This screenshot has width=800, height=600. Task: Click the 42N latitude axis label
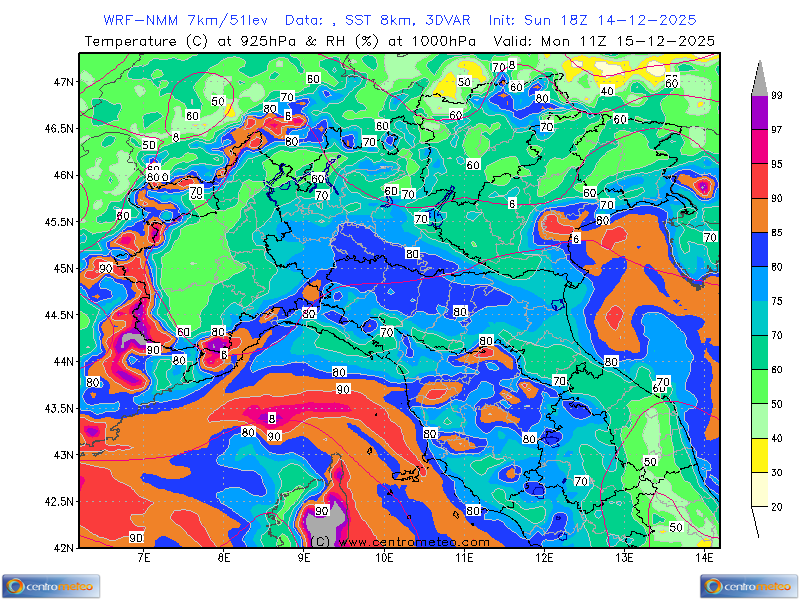click(62, 547)
